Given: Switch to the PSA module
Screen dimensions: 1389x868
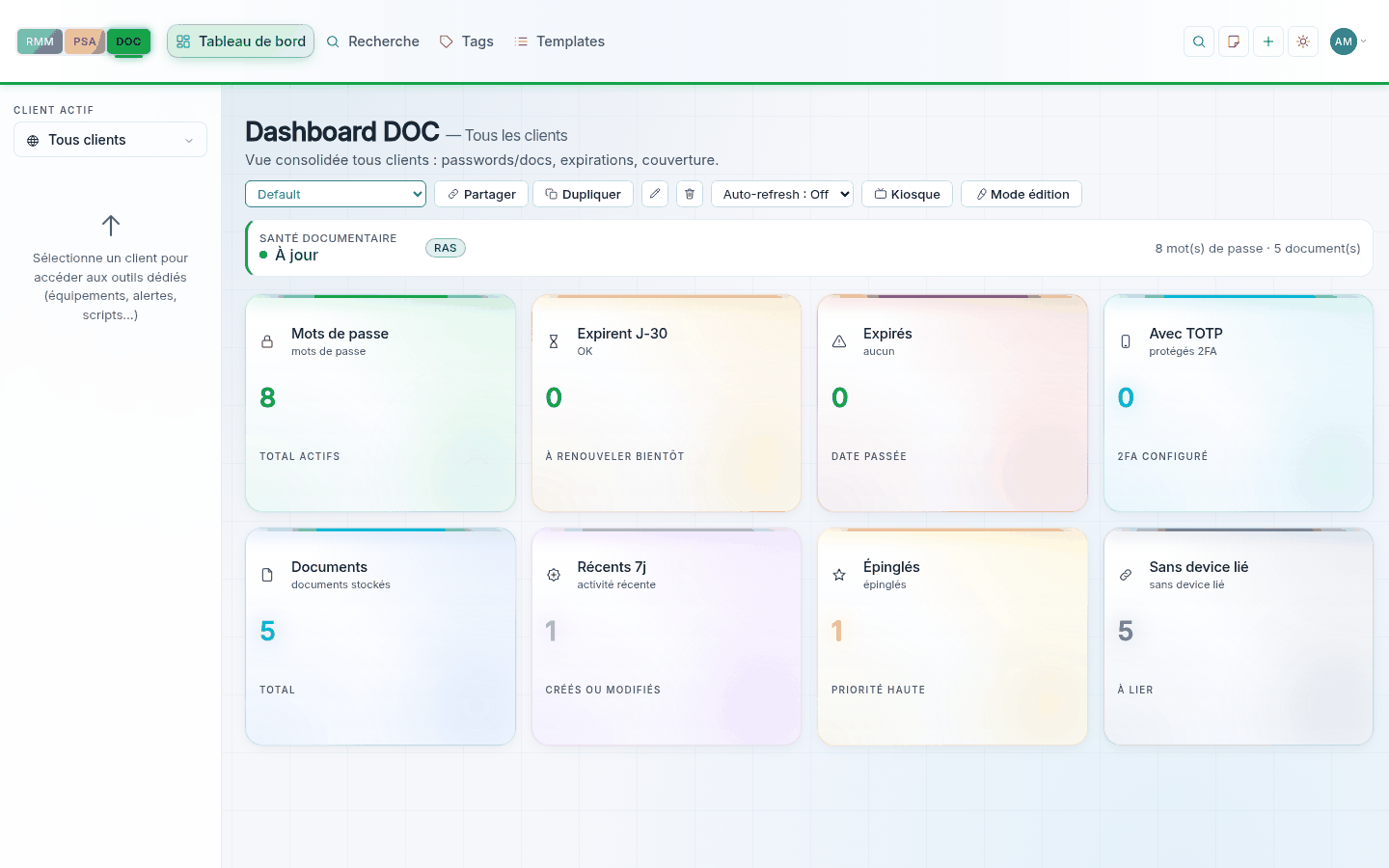Looking at the screenshot, I should 84,41.
